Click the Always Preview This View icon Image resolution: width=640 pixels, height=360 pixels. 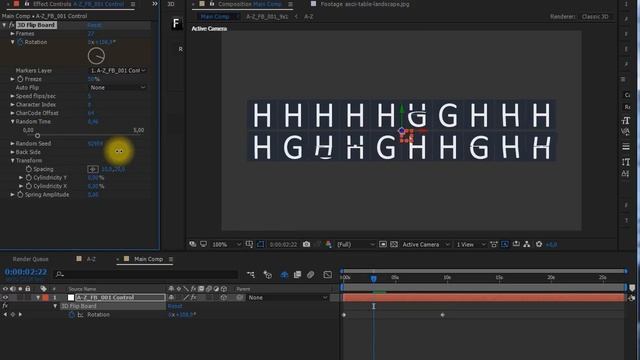[x=193, y=244]
